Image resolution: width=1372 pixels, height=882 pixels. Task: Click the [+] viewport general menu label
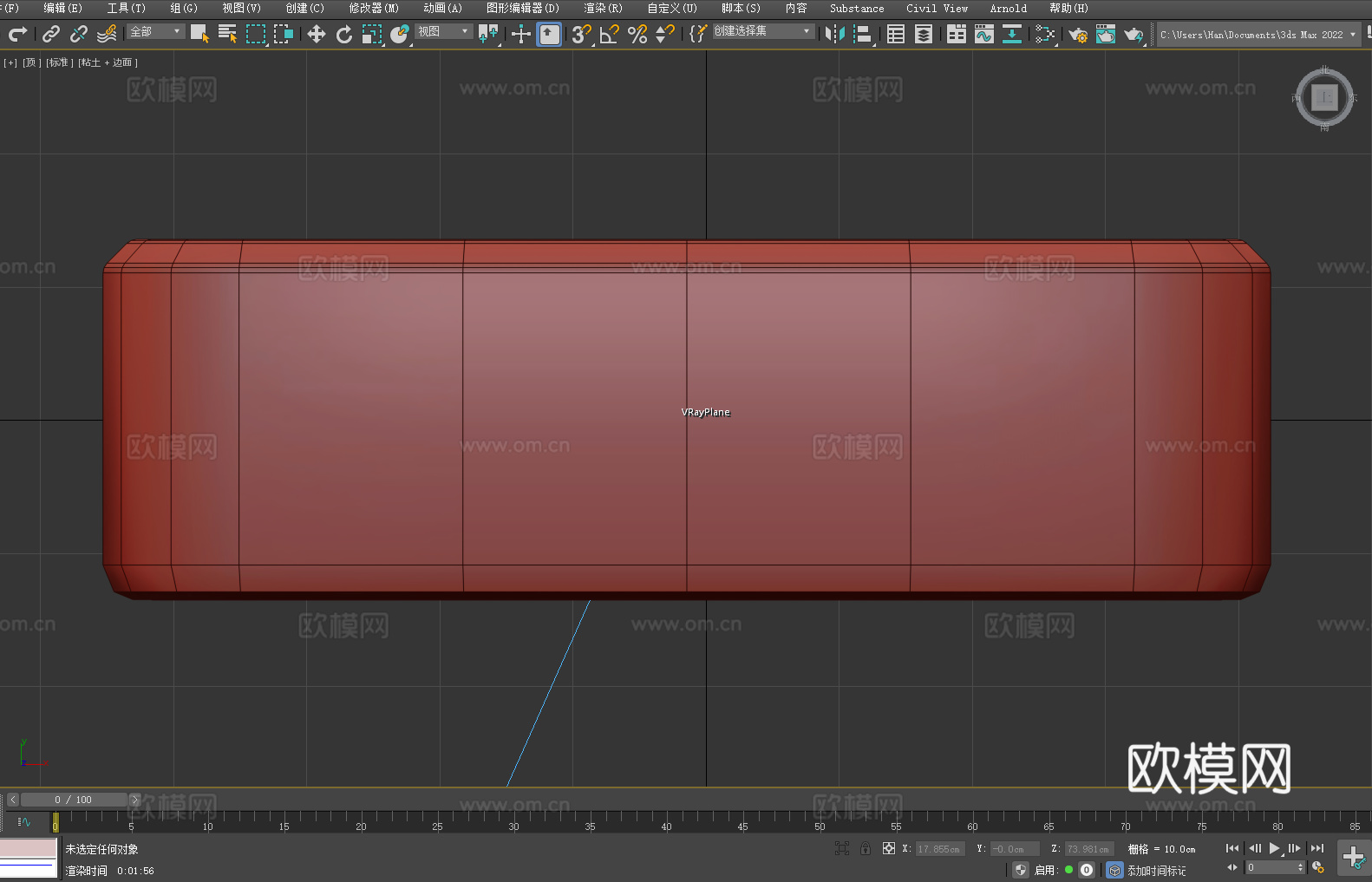10,62
